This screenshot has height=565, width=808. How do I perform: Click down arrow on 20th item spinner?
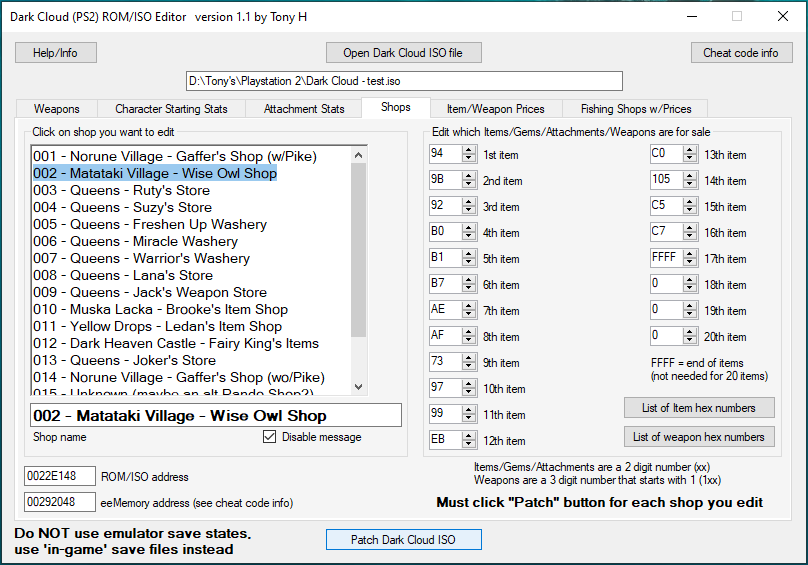pyautogui.click(x=690, y=341)
